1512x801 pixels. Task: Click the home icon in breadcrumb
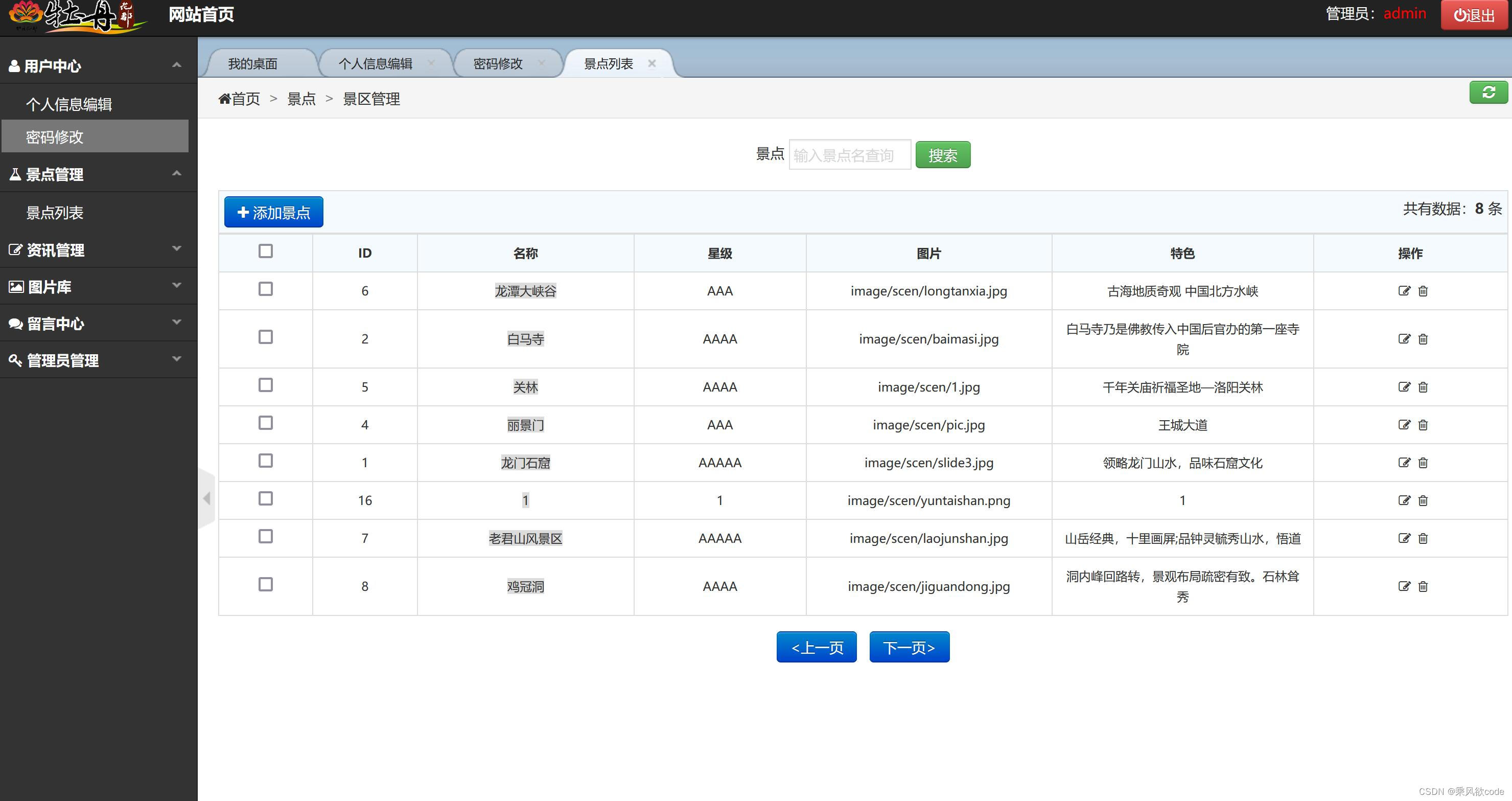[224, 99]
